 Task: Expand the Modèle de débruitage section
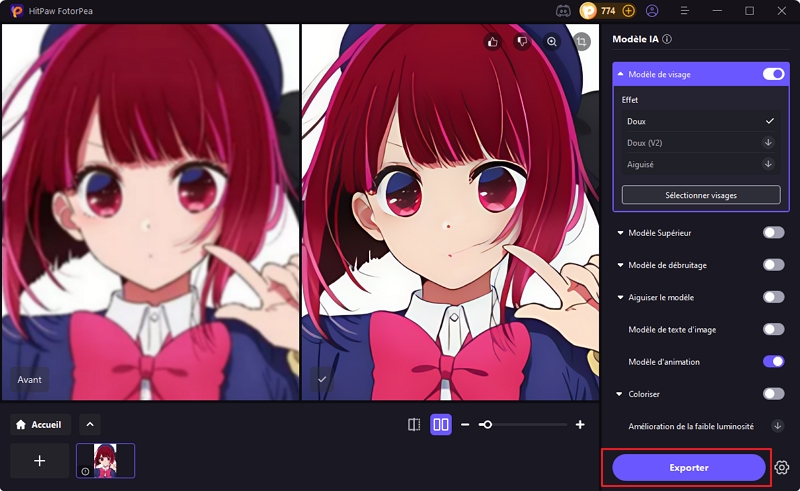[x=620, y=265]
